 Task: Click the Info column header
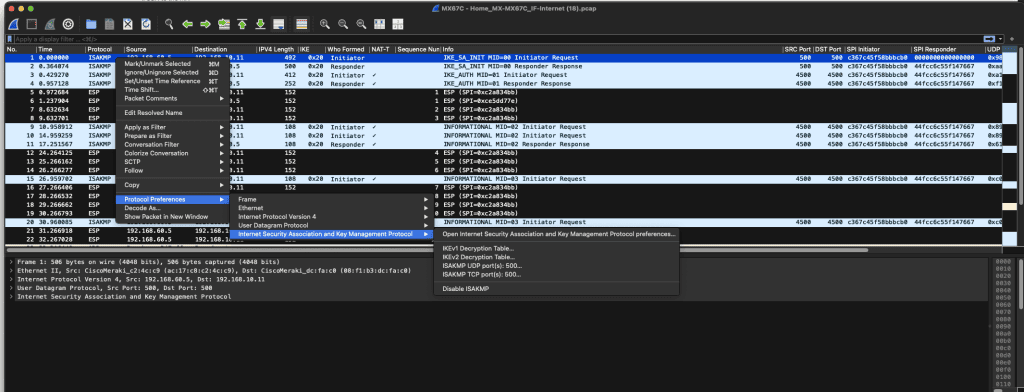tap(611, 49)
